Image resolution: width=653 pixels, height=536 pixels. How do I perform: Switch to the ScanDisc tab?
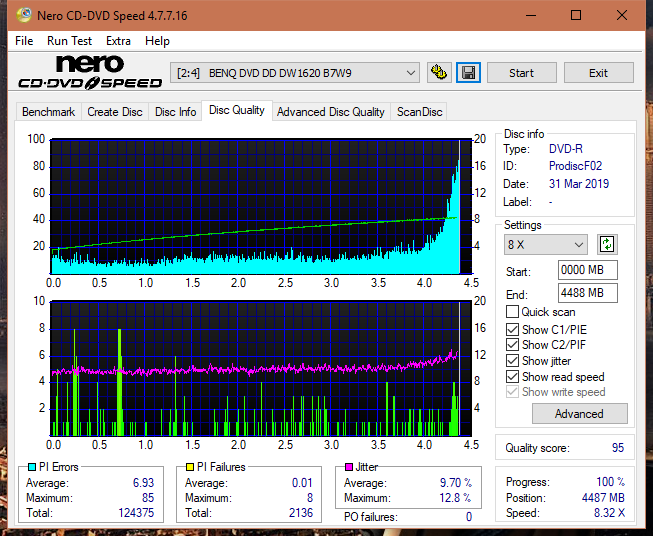419,112
